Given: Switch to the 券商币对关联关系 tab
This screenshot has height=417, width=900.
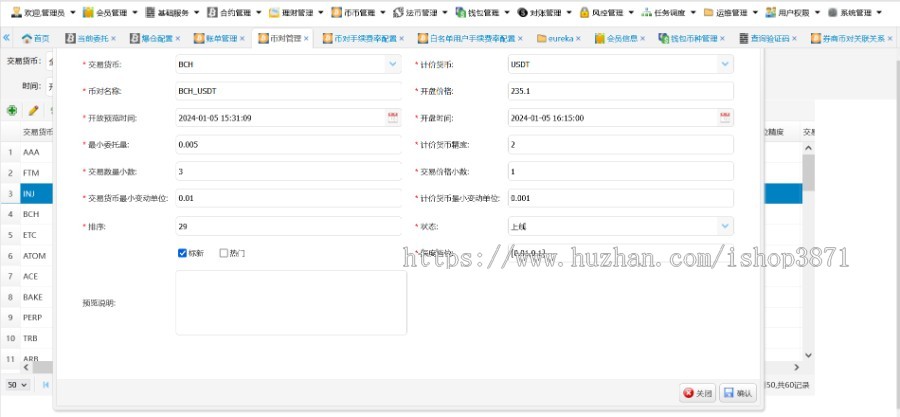Looking at the screenshot, I should (847, 38).
